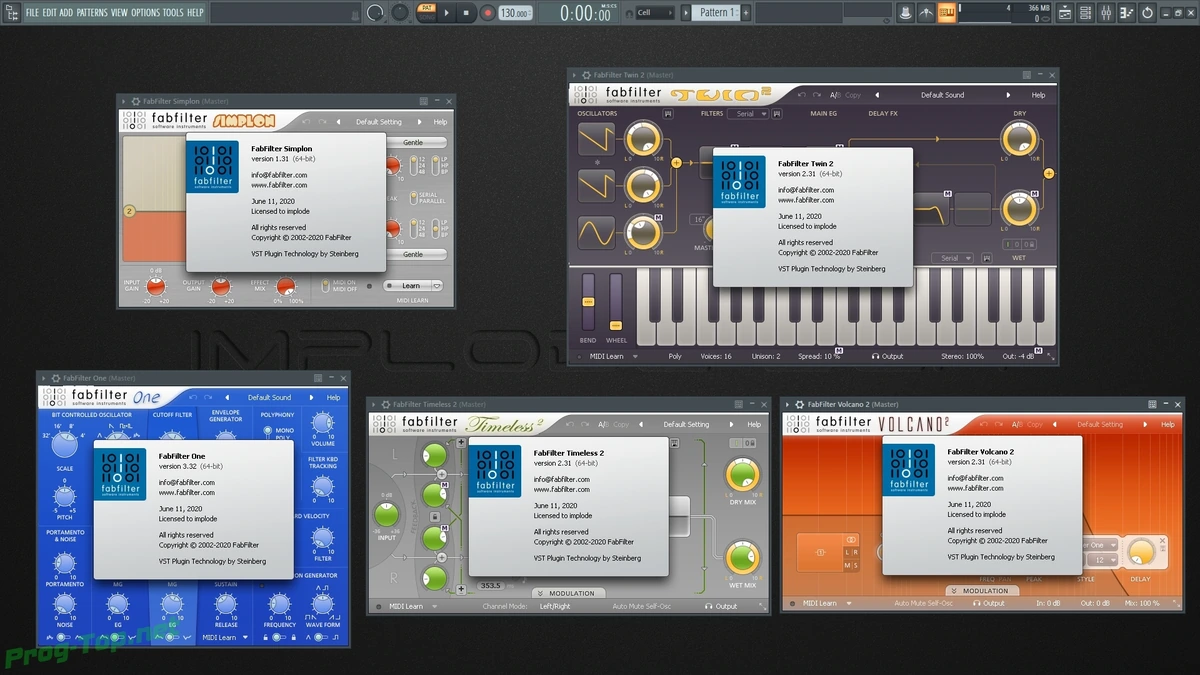Open the EDIT menu
The height and width of the screenshot is (675, 1200).
point(50,13)
